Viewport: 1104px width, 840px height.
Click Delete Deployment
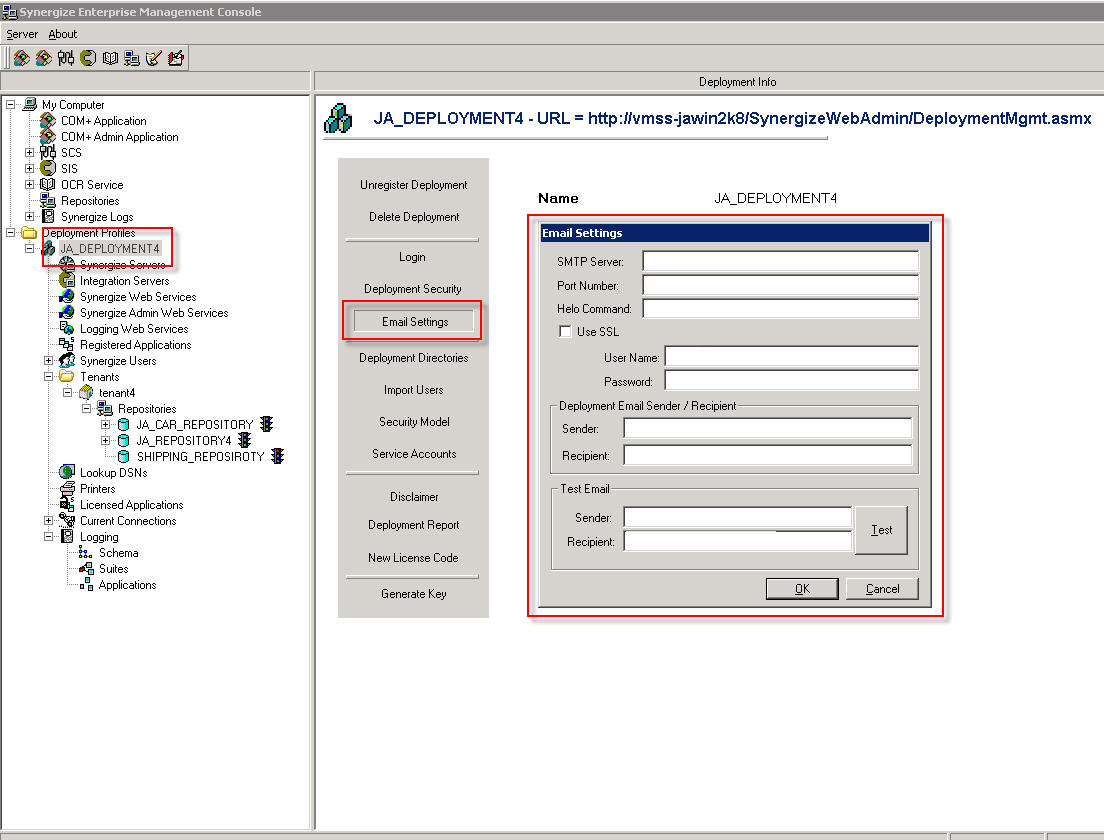click(414, 217)
